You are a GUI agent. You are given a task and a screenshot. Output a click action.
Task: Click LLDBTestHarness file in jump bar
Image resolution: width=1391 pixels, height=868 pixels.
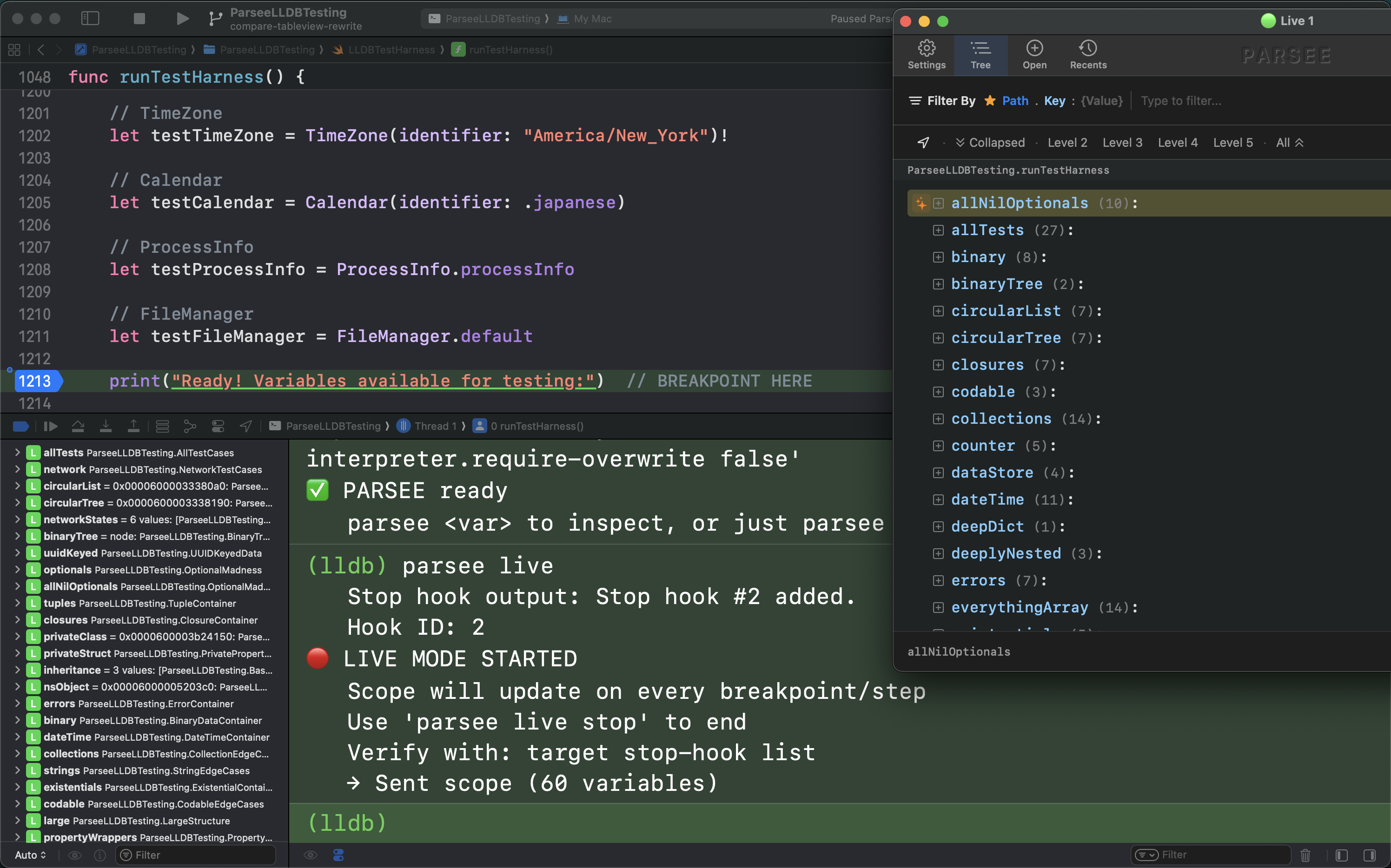(384, 50)
